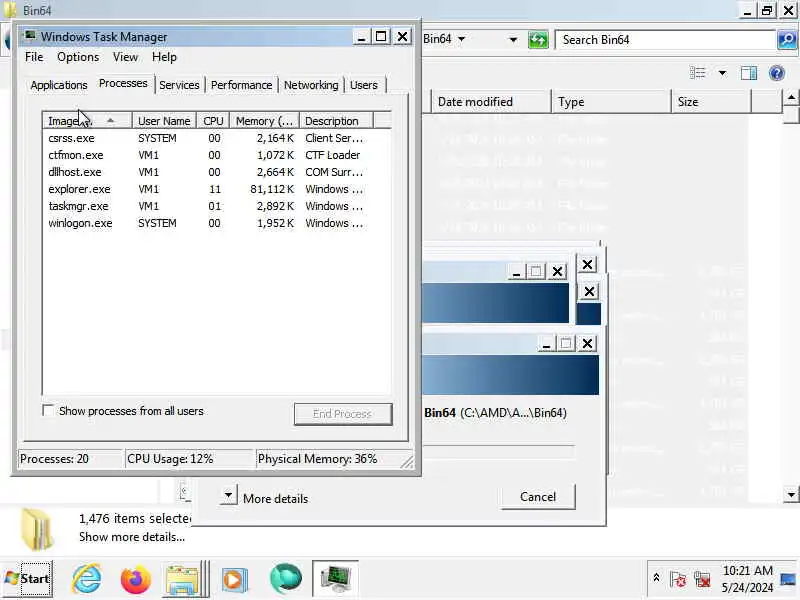Viewport: 800px width, 600px height.
Task: Select the ctfmon.exe process row
Action: (x=217, y=155)
